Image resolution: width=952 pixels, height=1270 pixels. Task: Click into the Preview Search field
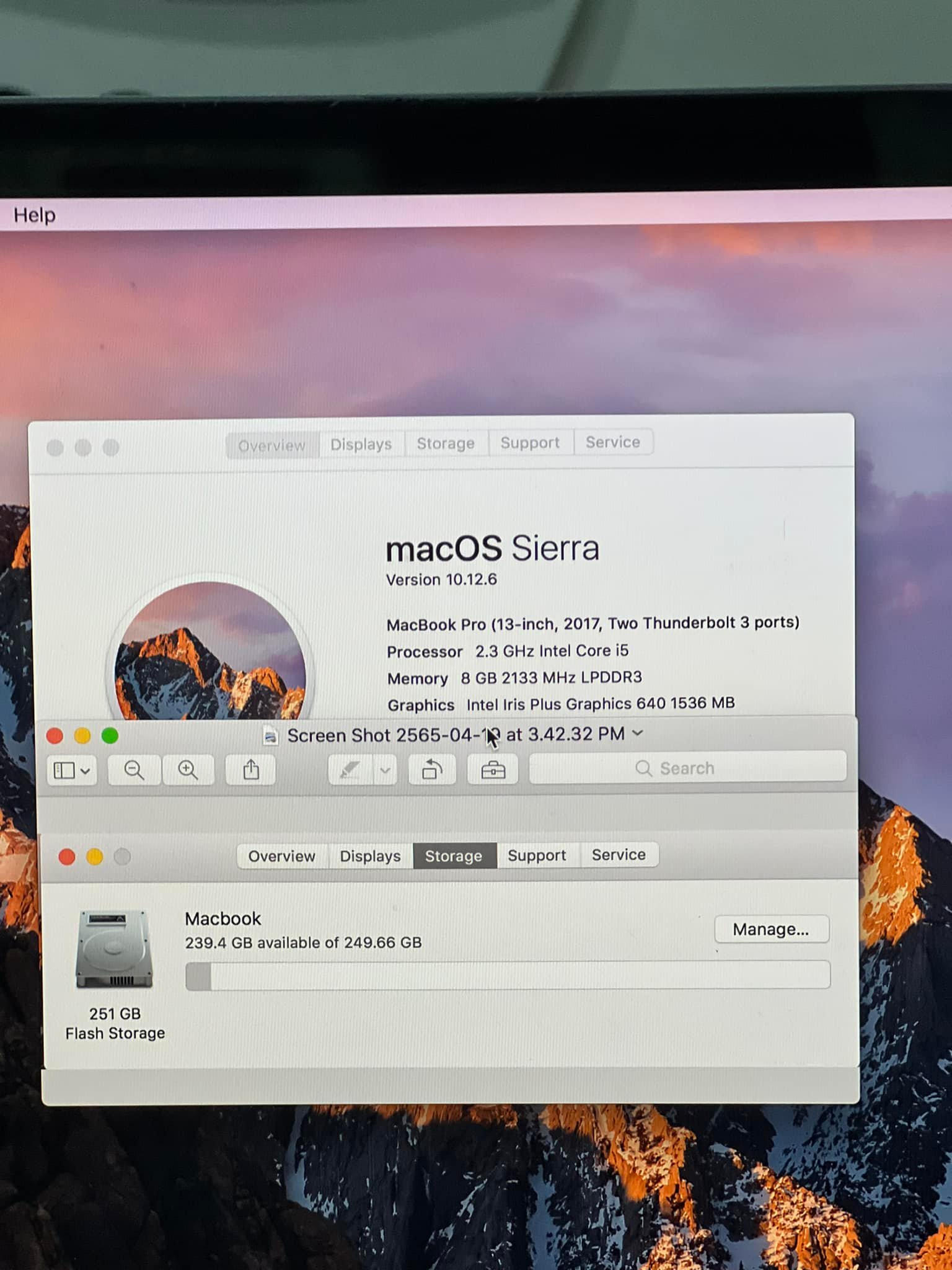[687, 768]
